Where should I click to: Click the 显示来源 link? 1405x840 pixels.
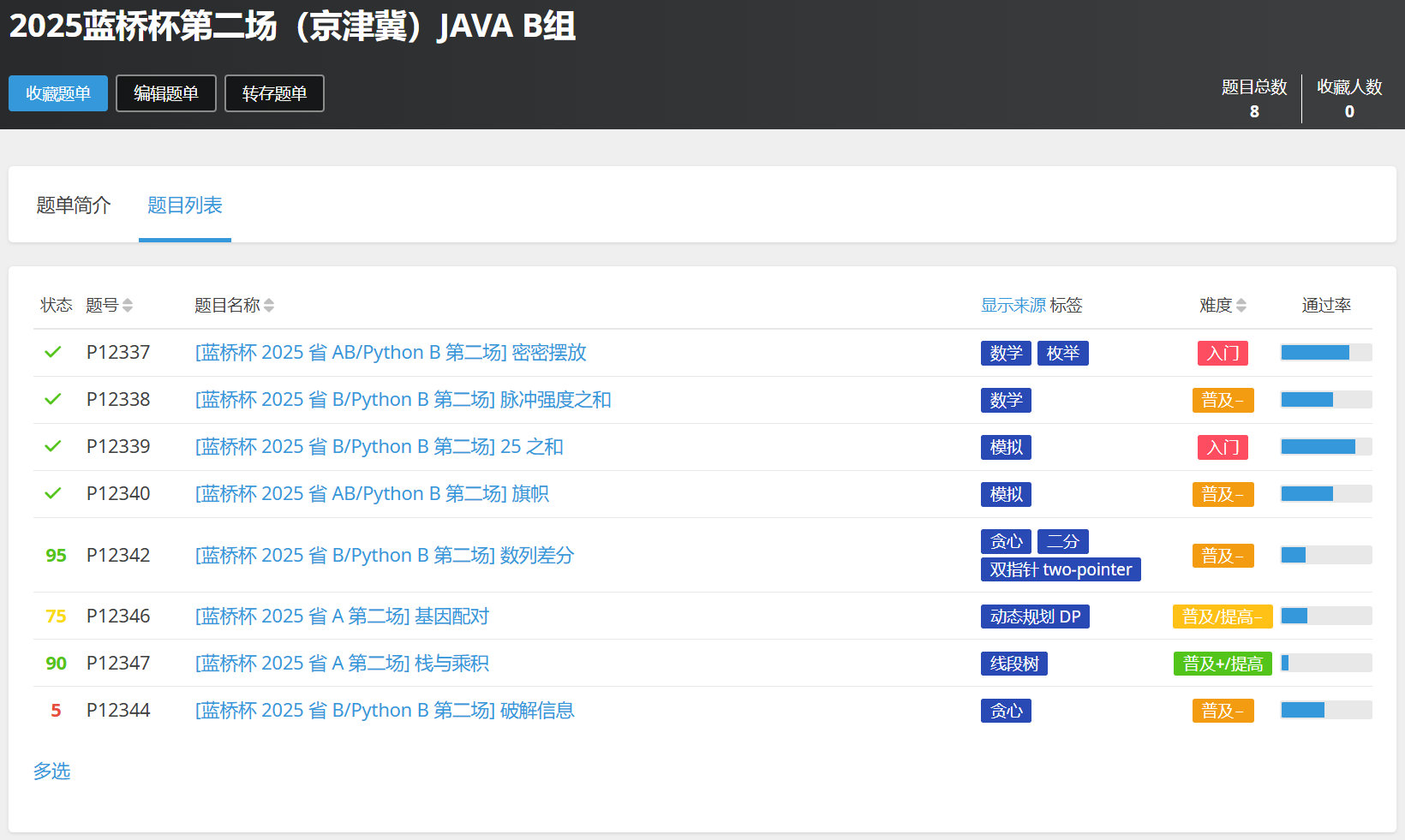click(x=1013, y=306)
